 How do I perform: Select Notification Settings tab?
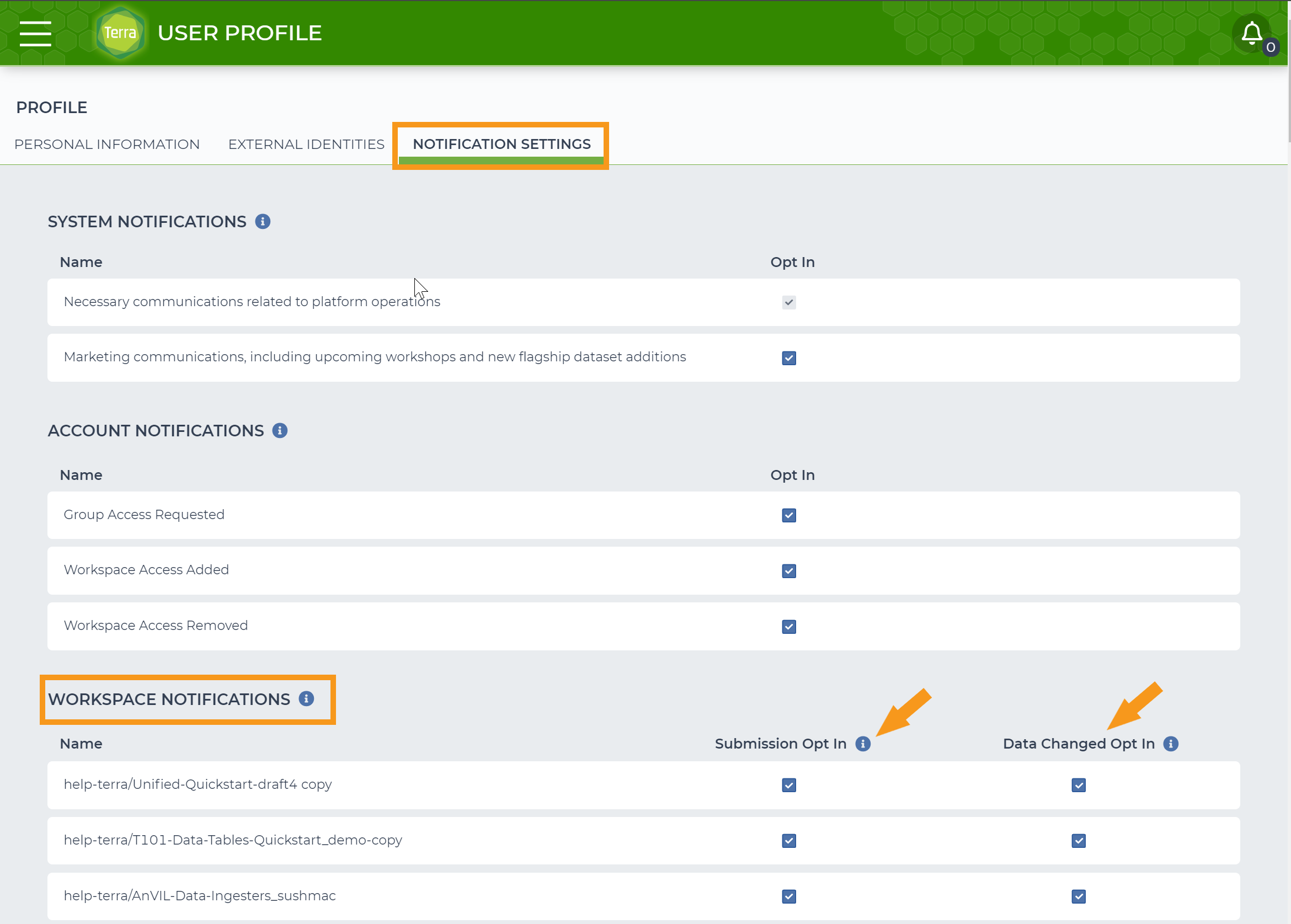tap(502, 145)
